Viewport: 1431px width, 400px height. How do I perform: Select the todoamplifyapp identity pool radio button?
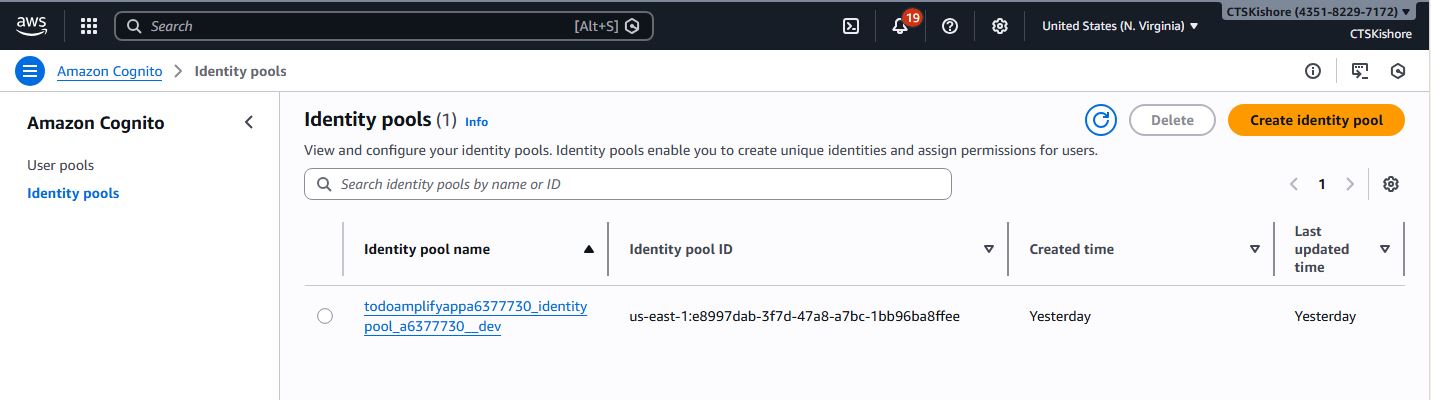[325, 316]
